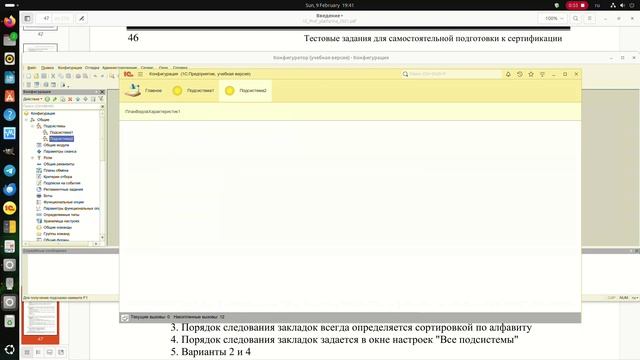Open Конфигурация menu in Configurator
The image size is (640, 360).
70,68
